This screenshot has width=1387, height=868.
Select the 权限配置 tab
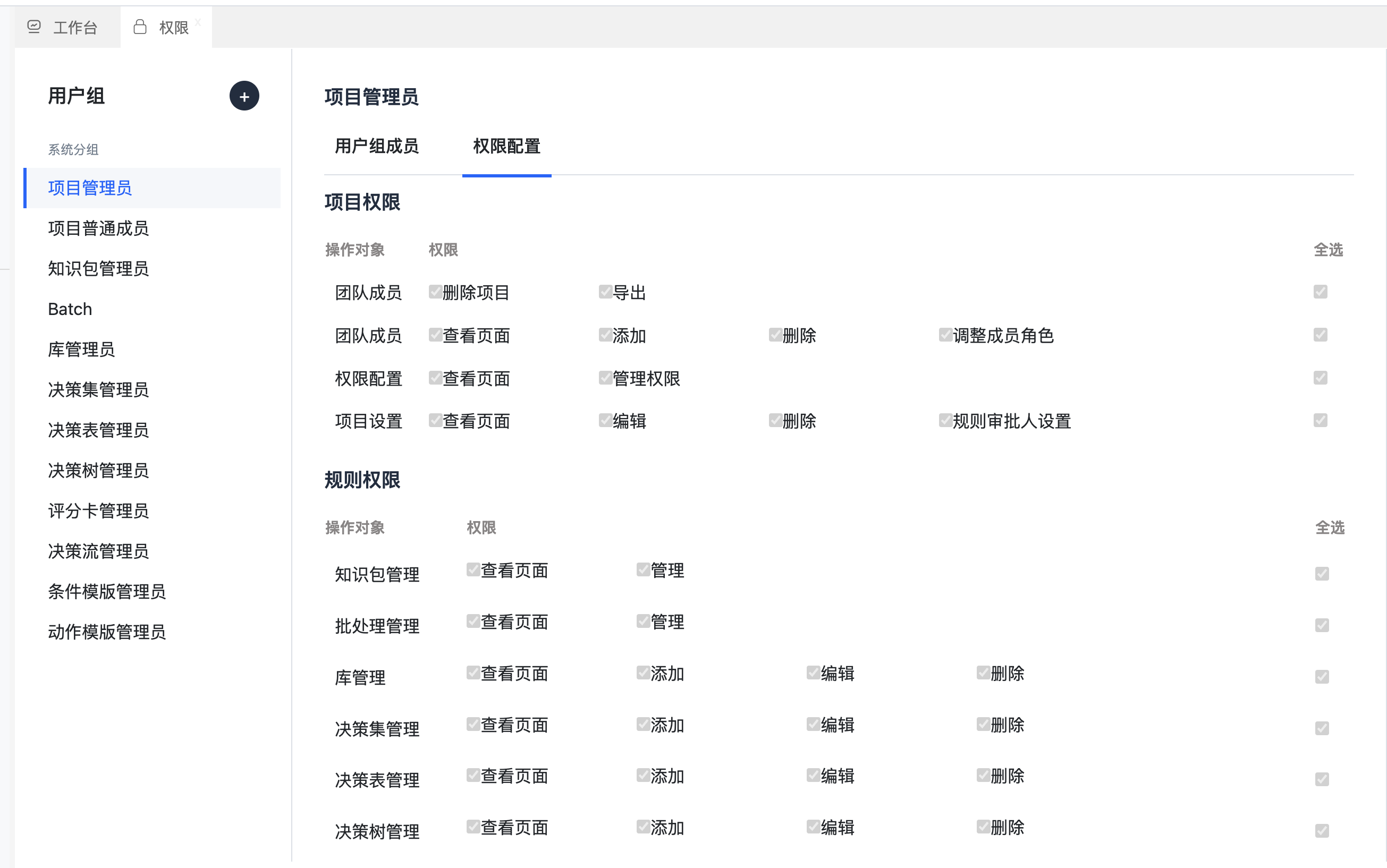tap(506, 147)
